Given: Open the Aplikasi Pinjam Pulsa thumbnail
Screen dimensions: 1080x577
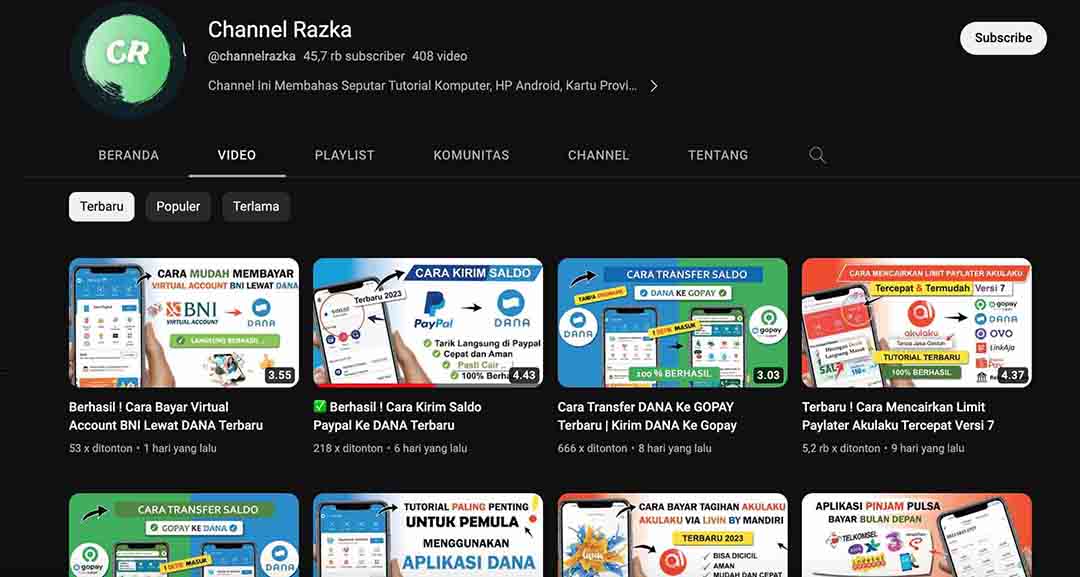Looking at the screenshot, I should (x=917, y=535).
